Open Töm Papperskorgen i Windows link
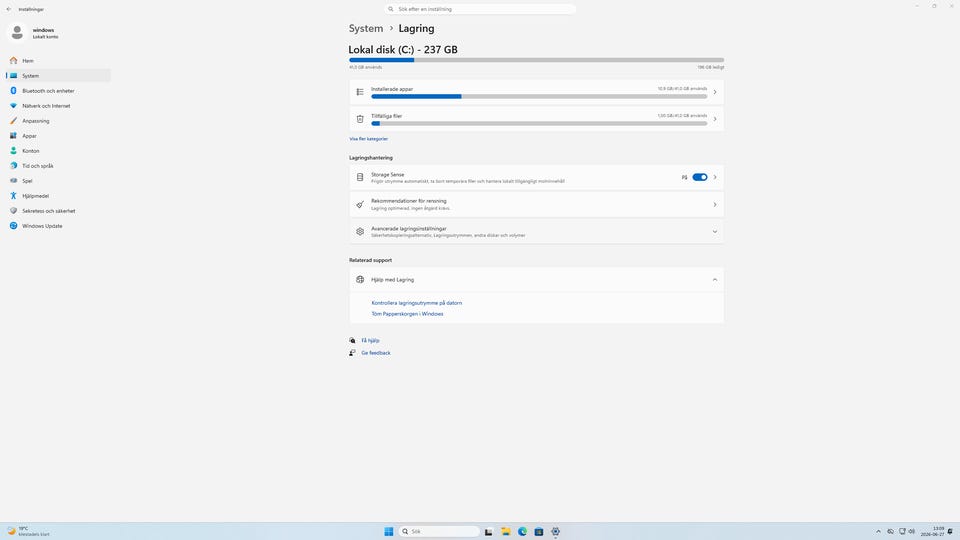This screenshot has height=540, width=960. (x=407, y=314)
